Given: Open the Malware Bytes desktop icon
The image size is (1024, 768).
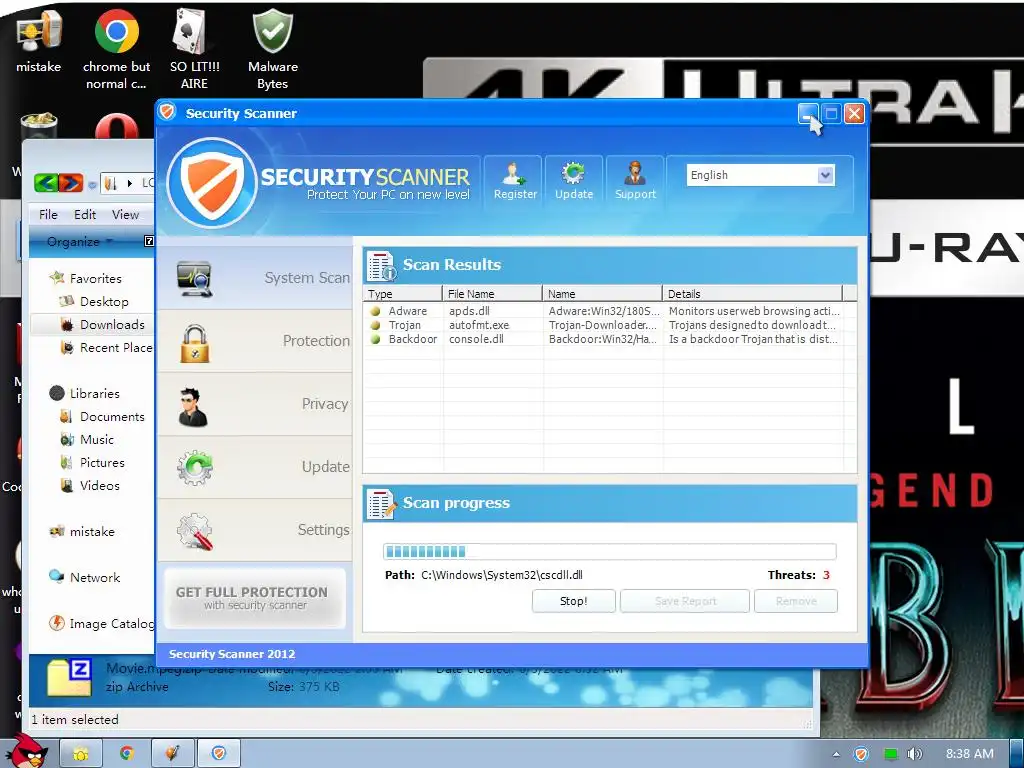Looking at the screenshot, I should click(x=272, y=49).
